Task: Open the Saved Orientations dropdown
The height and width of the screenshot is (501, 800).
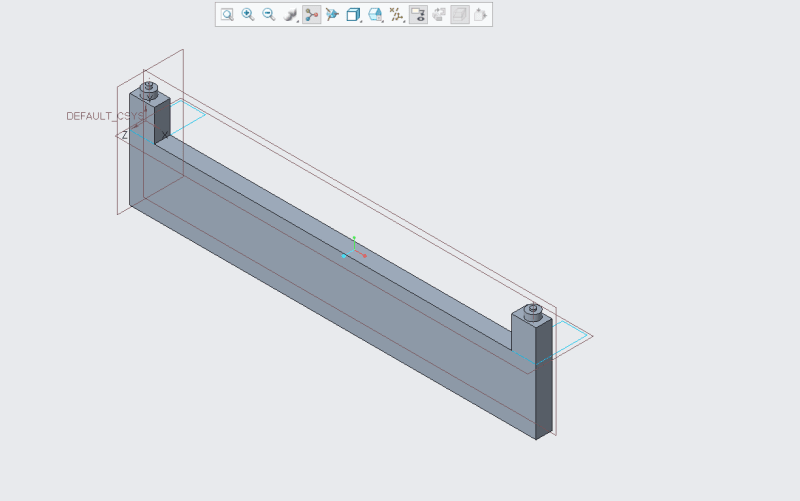Action: [x=375, y=15]
